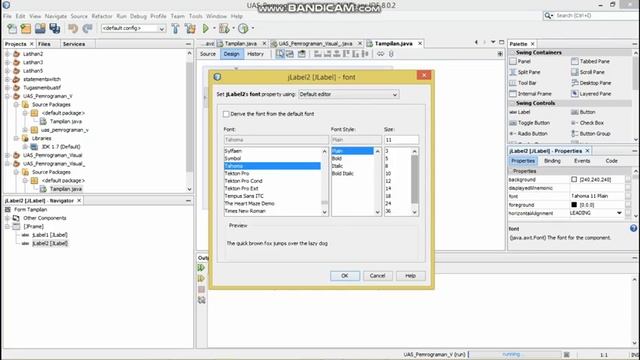Click the Profile Project toolbar icon

pyautogui.click(x=243, y=29)
